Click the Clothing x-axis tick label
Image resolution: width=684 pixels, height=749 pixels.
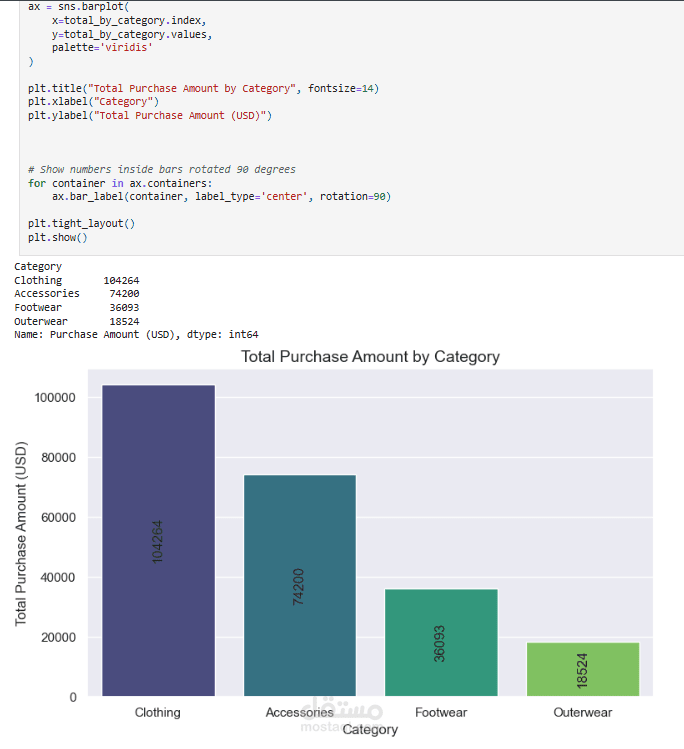(158, 712)
